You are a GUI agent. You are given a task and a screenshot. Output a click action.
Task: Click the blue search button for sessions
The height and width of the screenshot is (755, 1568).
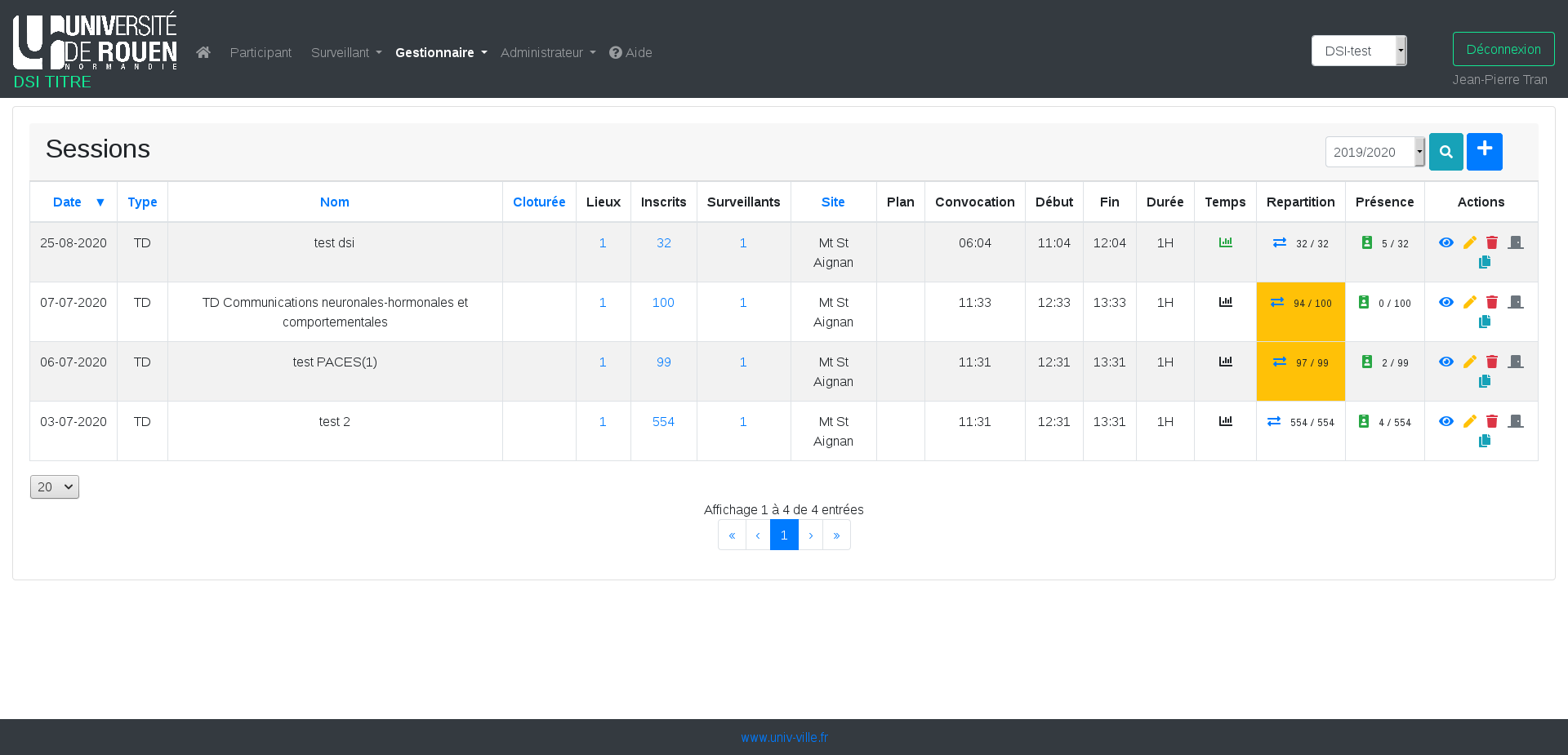[1445, 152]
